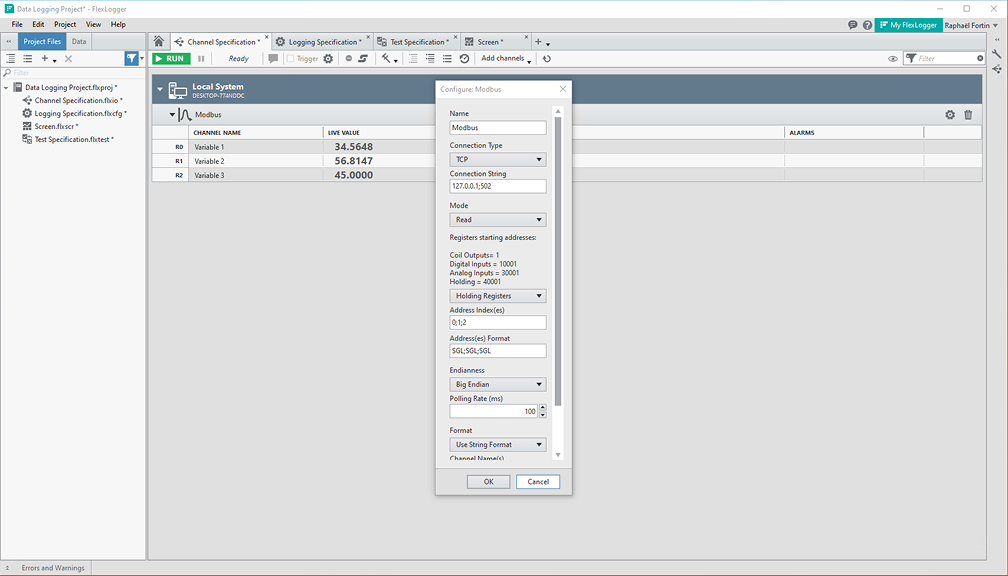Click collapse all icon in project panel
The width and height of the screenshot is (1008, 576).
pos(28,58)
